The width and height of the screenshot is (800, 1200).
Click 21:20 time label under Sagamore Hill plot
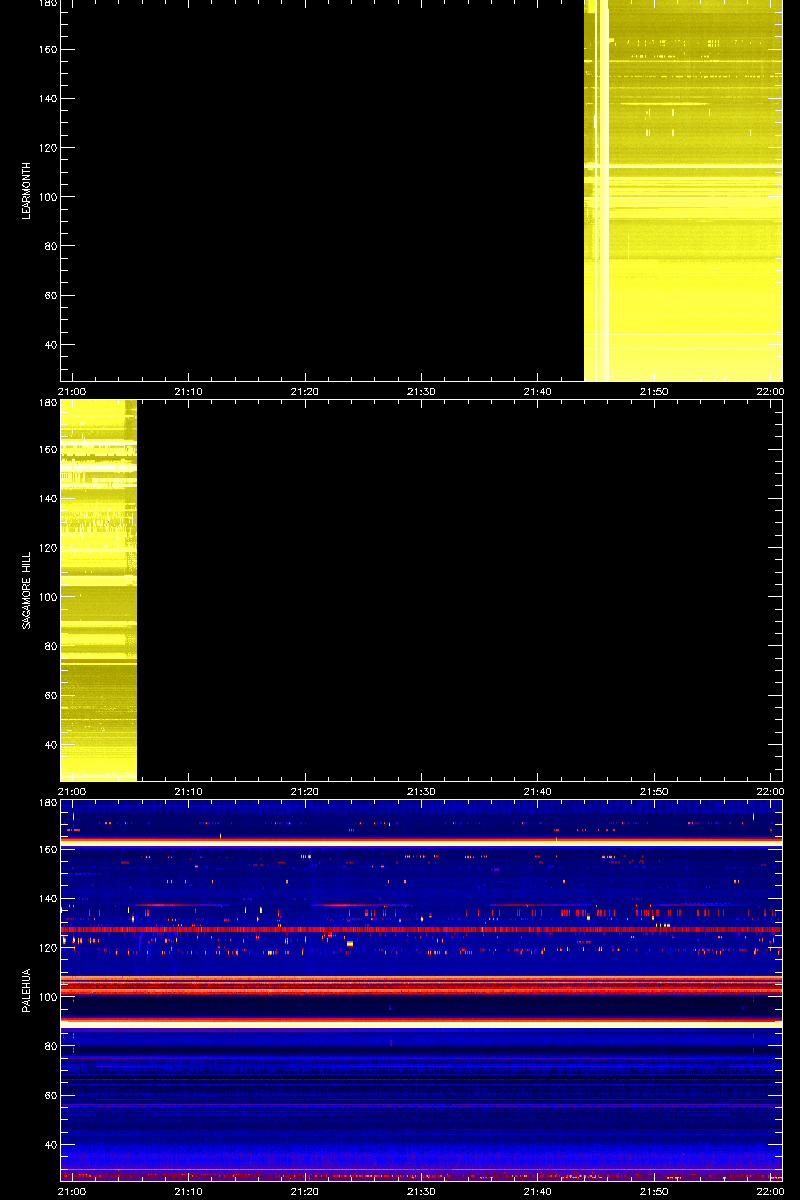pyautogui.click(x=305, y=791)
